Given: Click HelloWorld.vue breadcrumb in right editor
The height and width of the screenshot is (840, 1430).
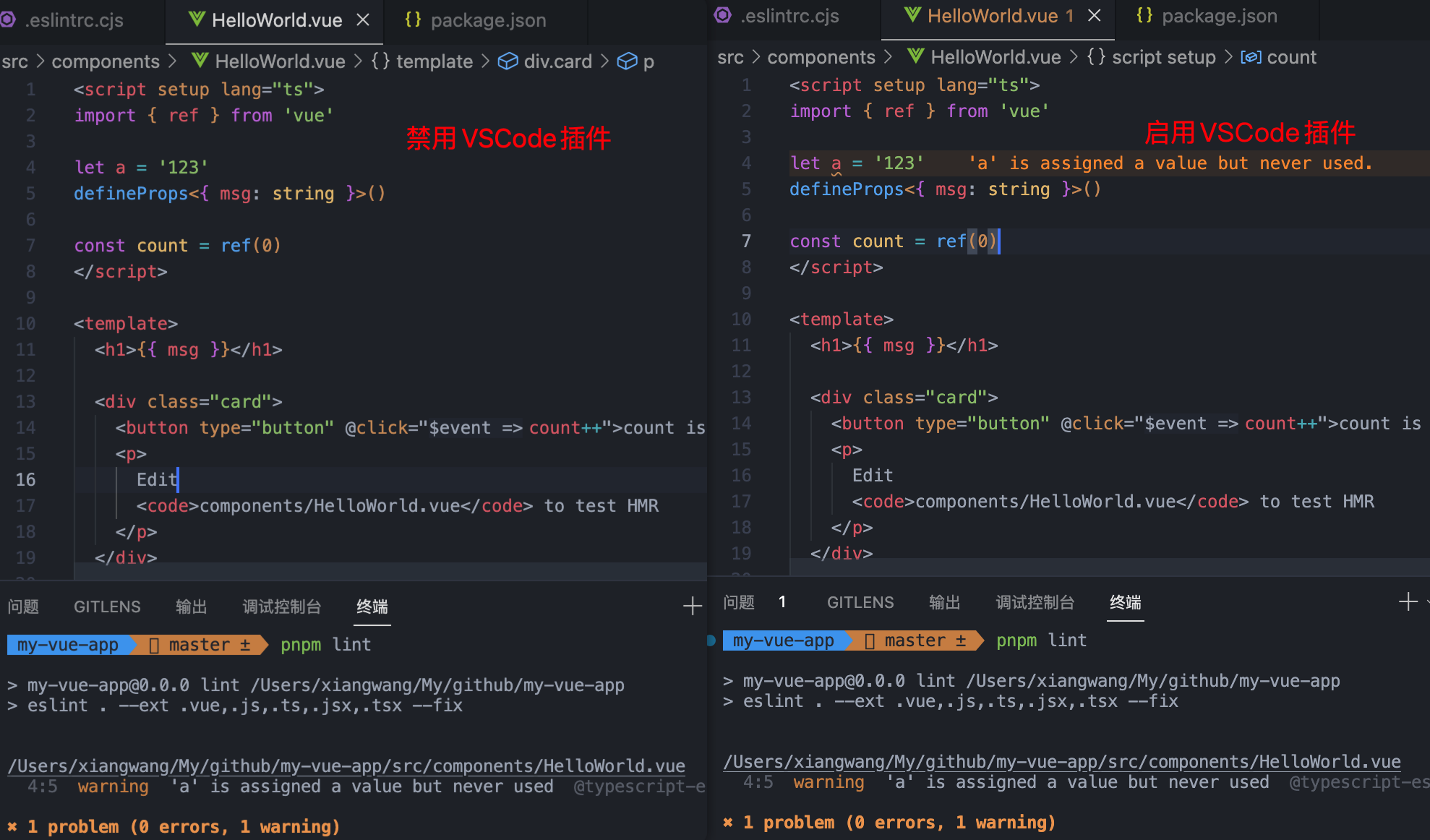Looking at the screenshot, I should (x=996, y=57).
